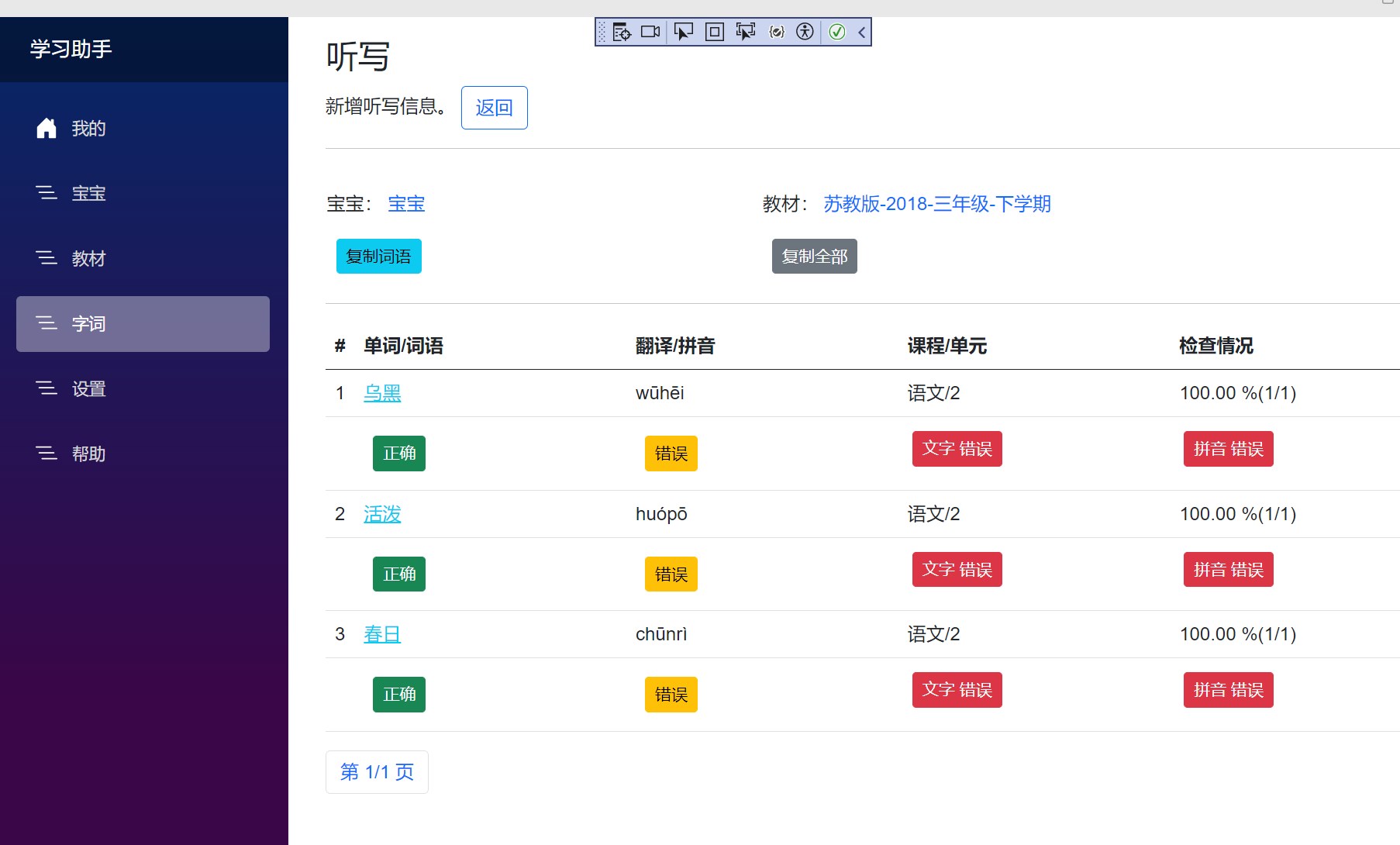Open Live Visual Tree from debug toolbar
Image resolution: width=1400 pixels, height=845 pixels.
[x=622, y=32]
